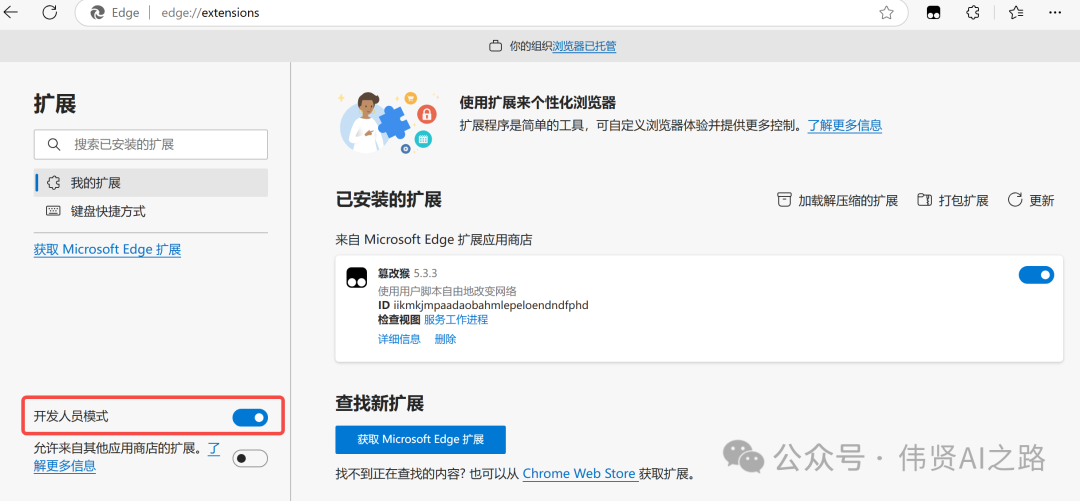Click the address bar edge://extensions
Screen dimensions: 1080x501
[x=210, y=12]
